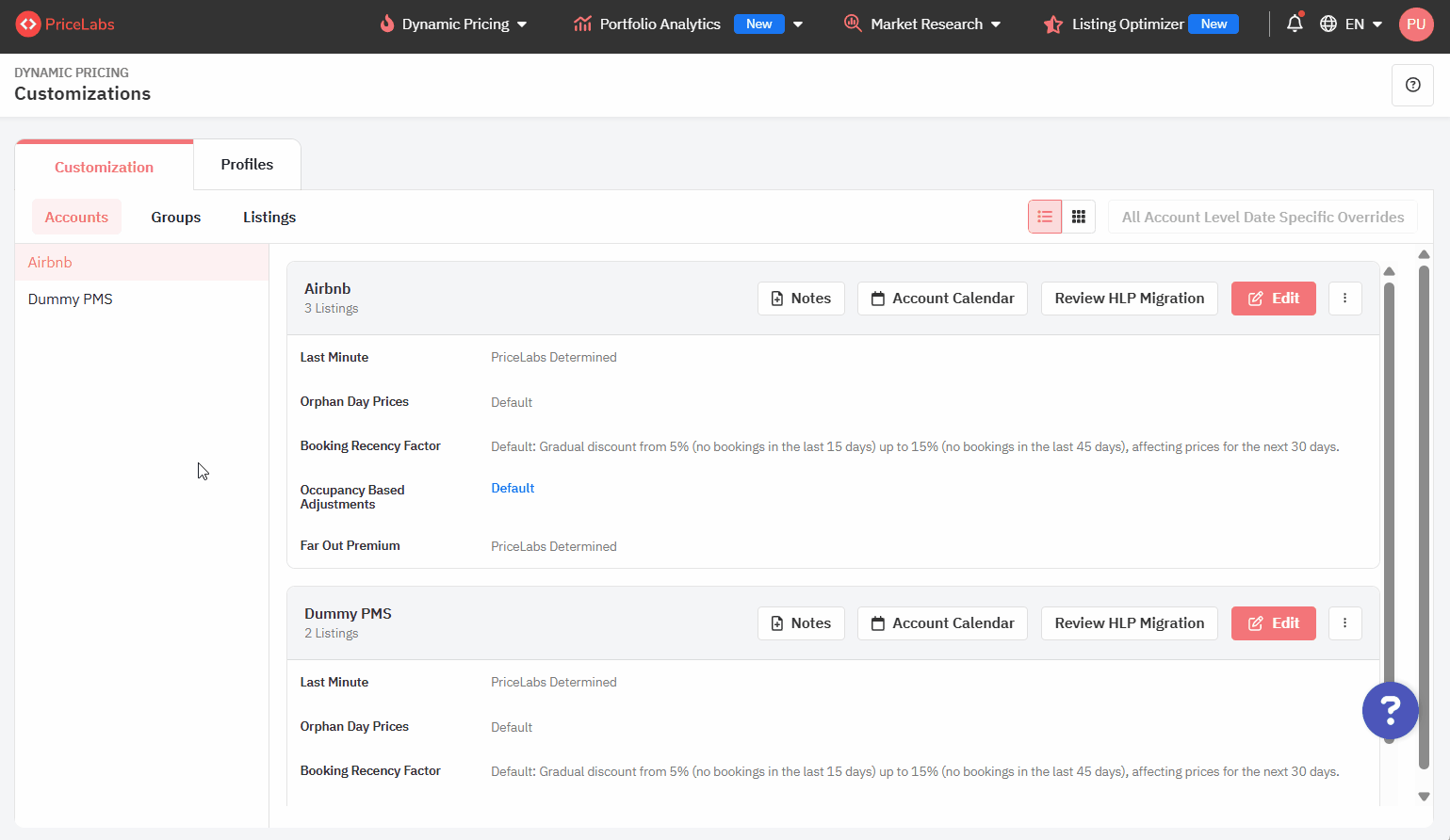Image resolution: width=1450 pixels, height=840 pixels.
Task: Open more options for Dummy PMS account
Action: (1344, 623)
